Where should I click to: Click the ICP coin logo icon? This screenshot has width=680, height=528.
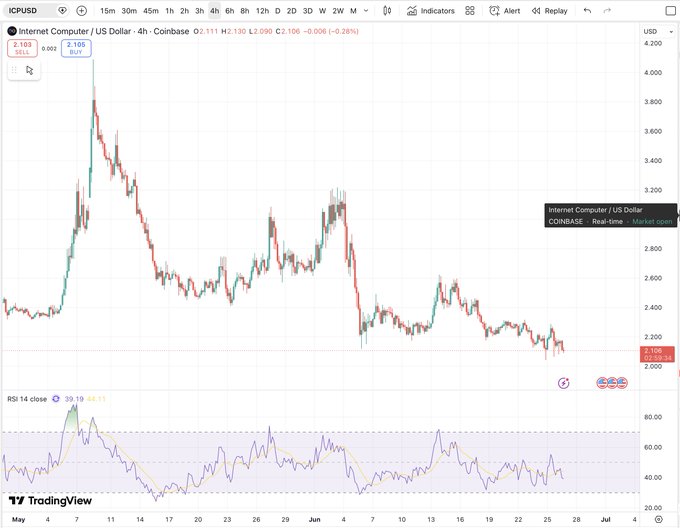pos(12,31)
